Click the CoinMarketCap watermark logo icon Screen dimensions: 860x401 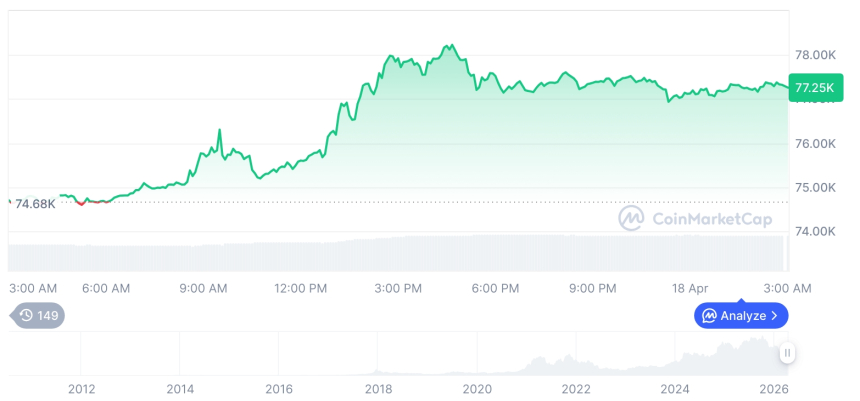coord(631,218)
